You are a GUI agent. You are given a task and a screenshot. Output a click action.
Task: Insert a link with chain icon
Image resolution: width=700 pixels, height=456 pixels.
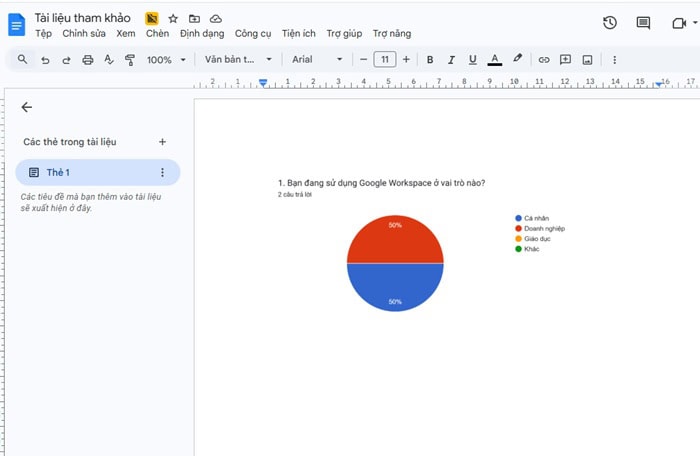click(x=544, y=60)
